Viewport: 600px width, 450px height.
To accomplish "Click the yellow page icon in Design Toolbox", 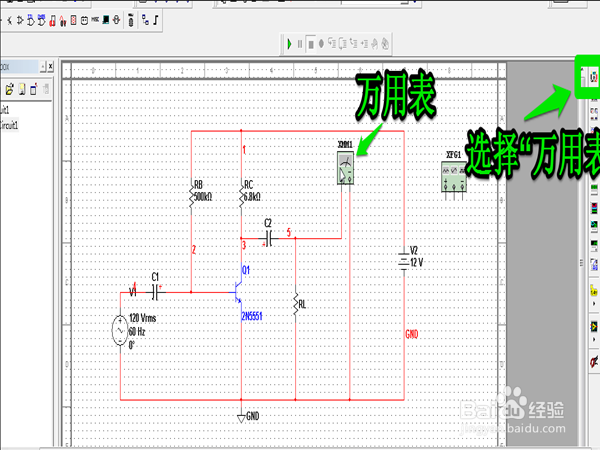I will [x=22, y=89].
